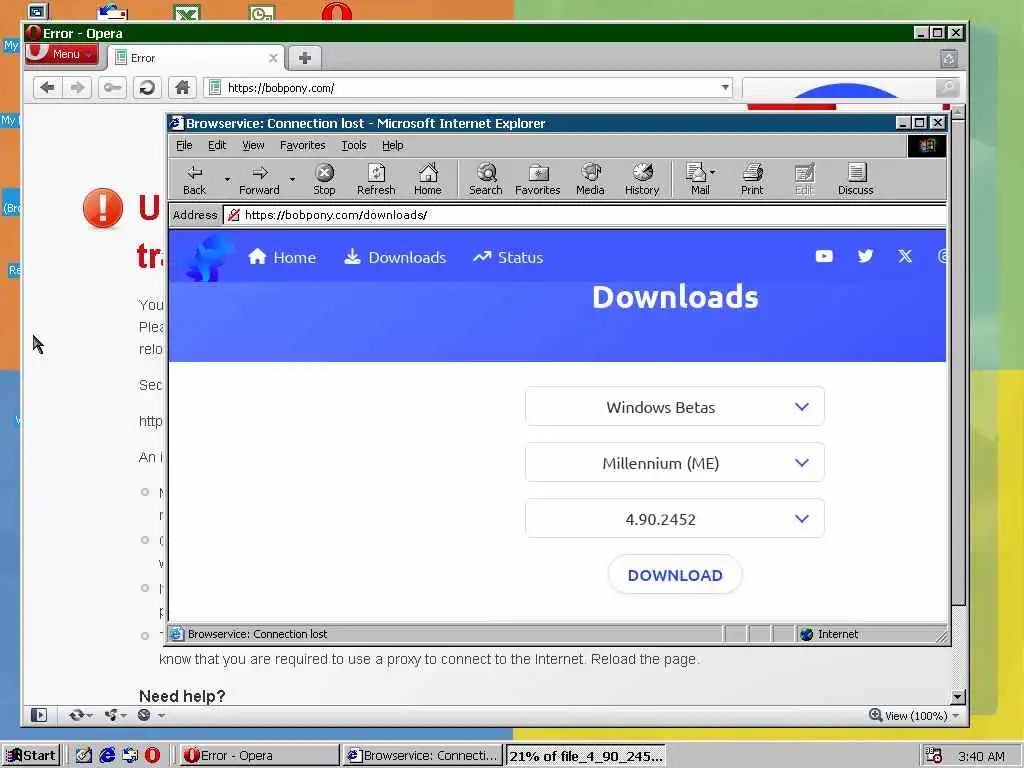Open a new tab with Opera plus button

pyautogui.click(x=304, y=58)
